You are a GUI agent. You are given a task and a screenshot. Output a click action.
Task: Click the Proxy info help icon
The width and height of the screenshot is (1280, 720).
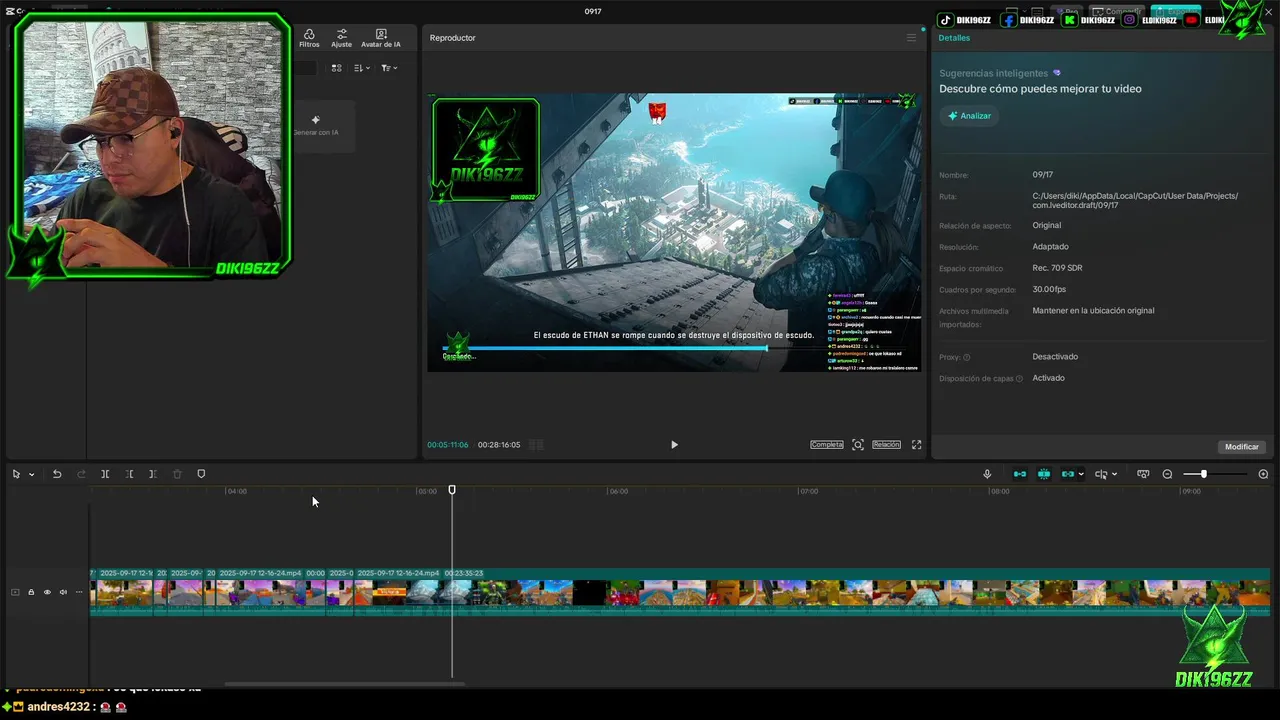tap(966, 357)
